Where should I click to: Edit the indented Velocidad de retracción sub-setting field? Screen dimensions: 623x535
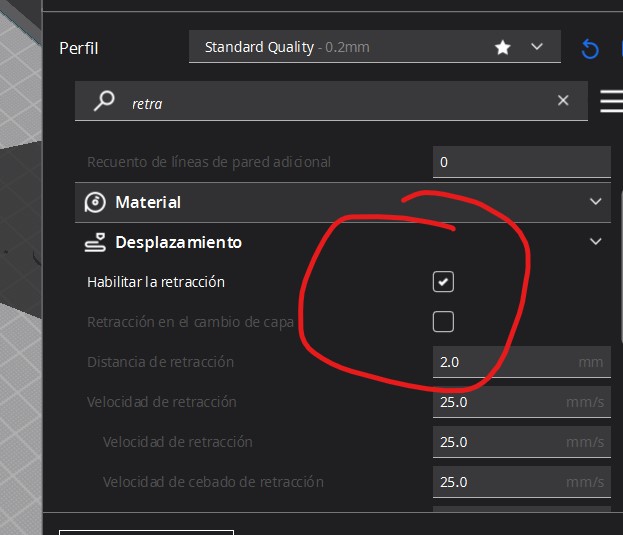pyautogui.click(x=522, y=442)
